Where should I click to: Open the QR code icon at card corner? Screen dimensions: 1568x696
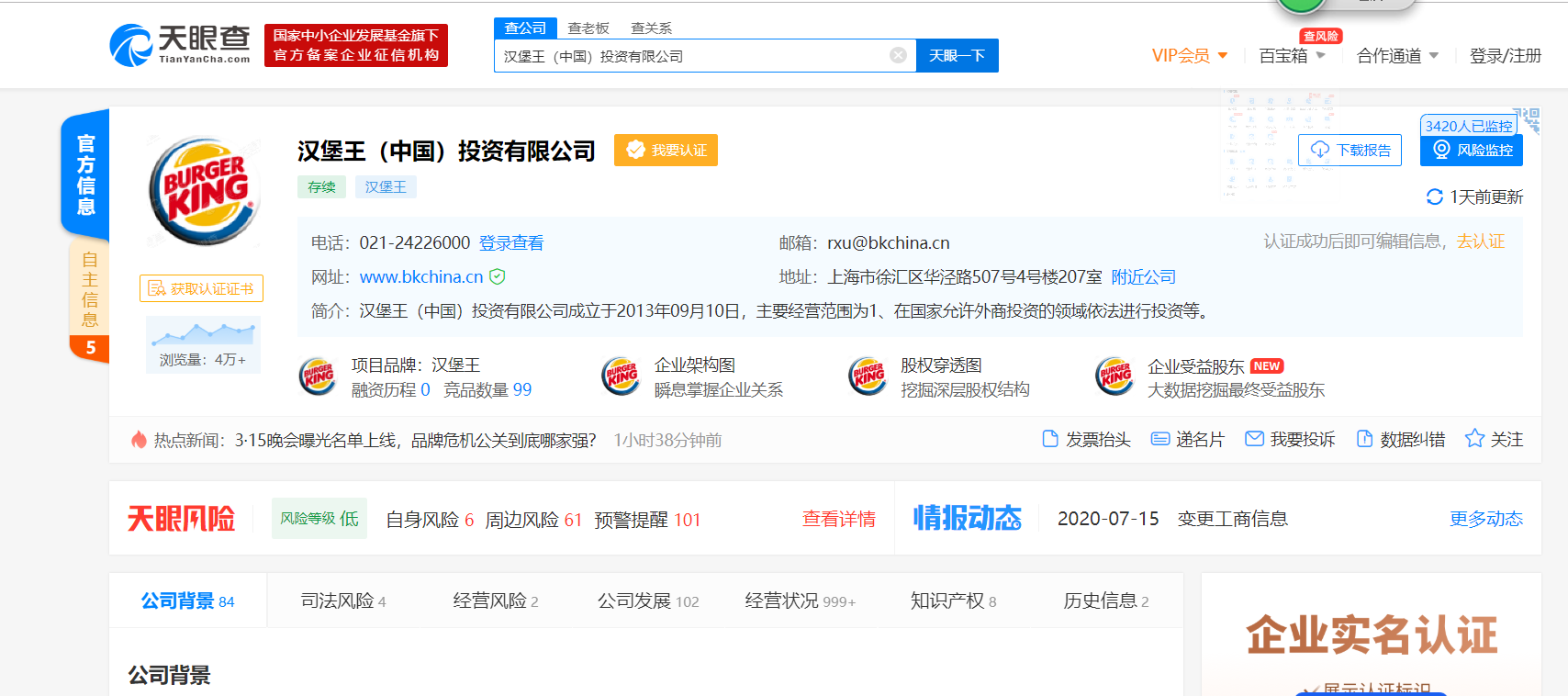click(1529, 119)
